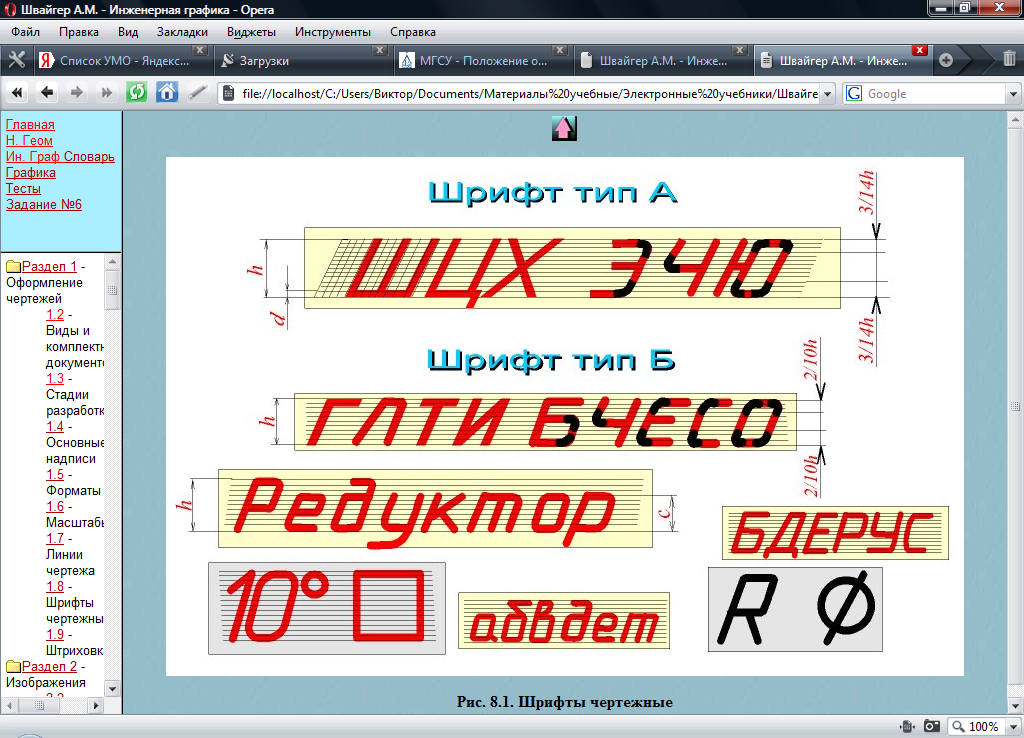Go back with the Back arrow
The width and height of the screenshot is (1024, 738).
pos(47,93)
